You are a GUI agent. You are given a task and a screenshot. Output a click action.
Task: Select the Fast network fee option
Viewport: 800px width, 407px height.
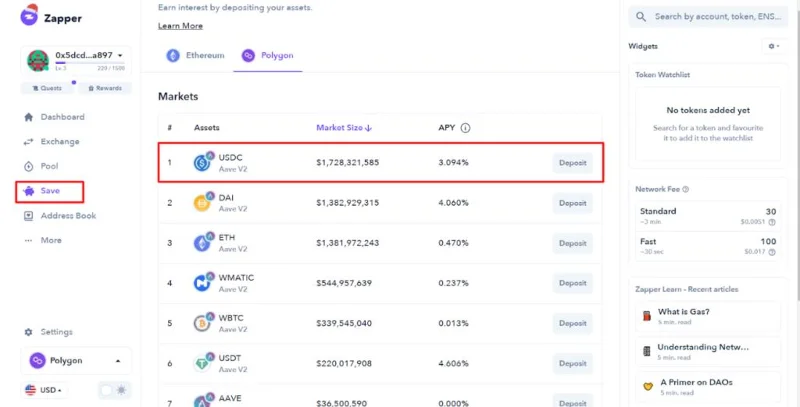708,246
